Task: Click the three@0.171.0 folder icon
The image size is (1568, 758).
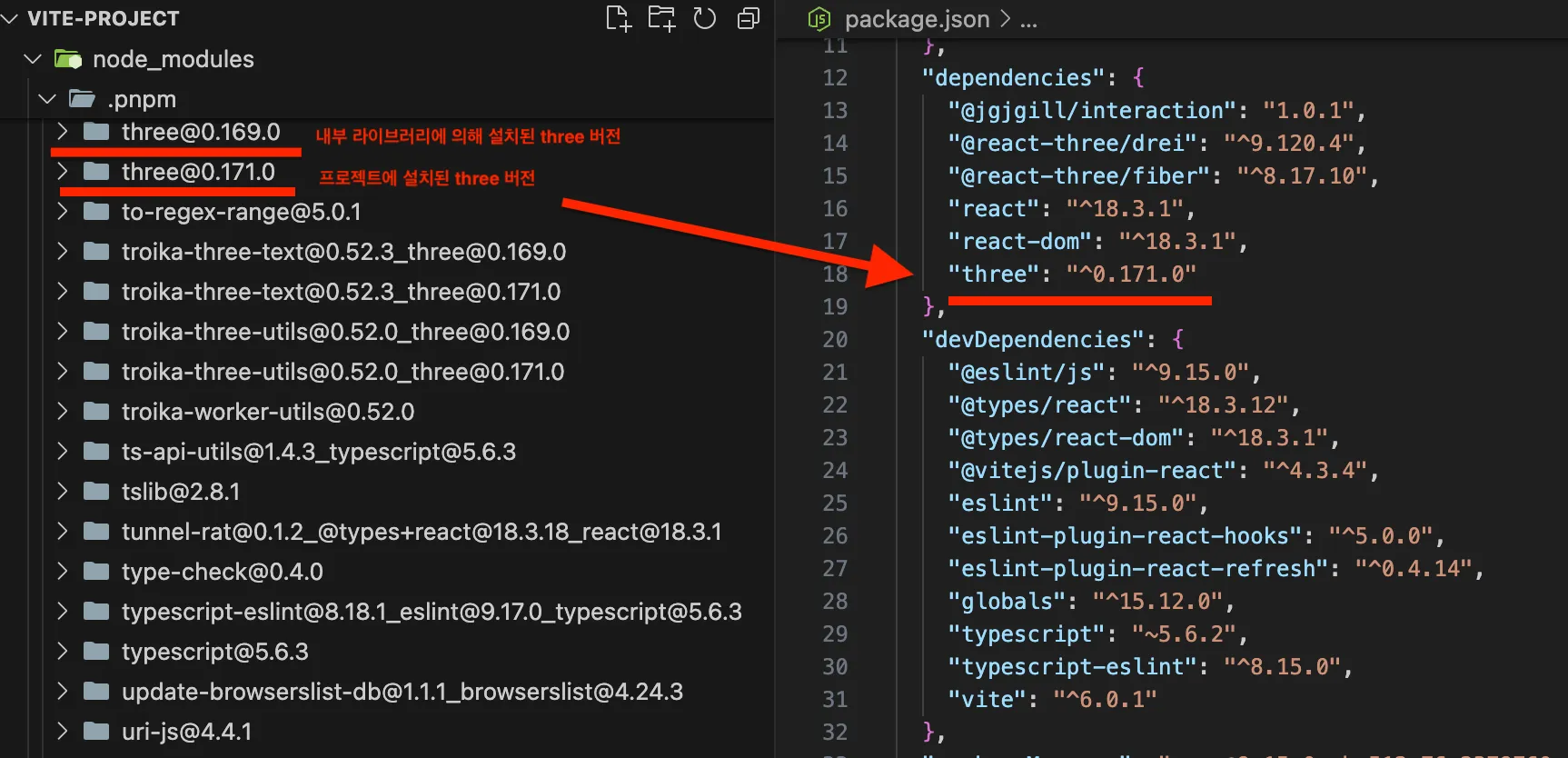Action: (x=96, y=172)
